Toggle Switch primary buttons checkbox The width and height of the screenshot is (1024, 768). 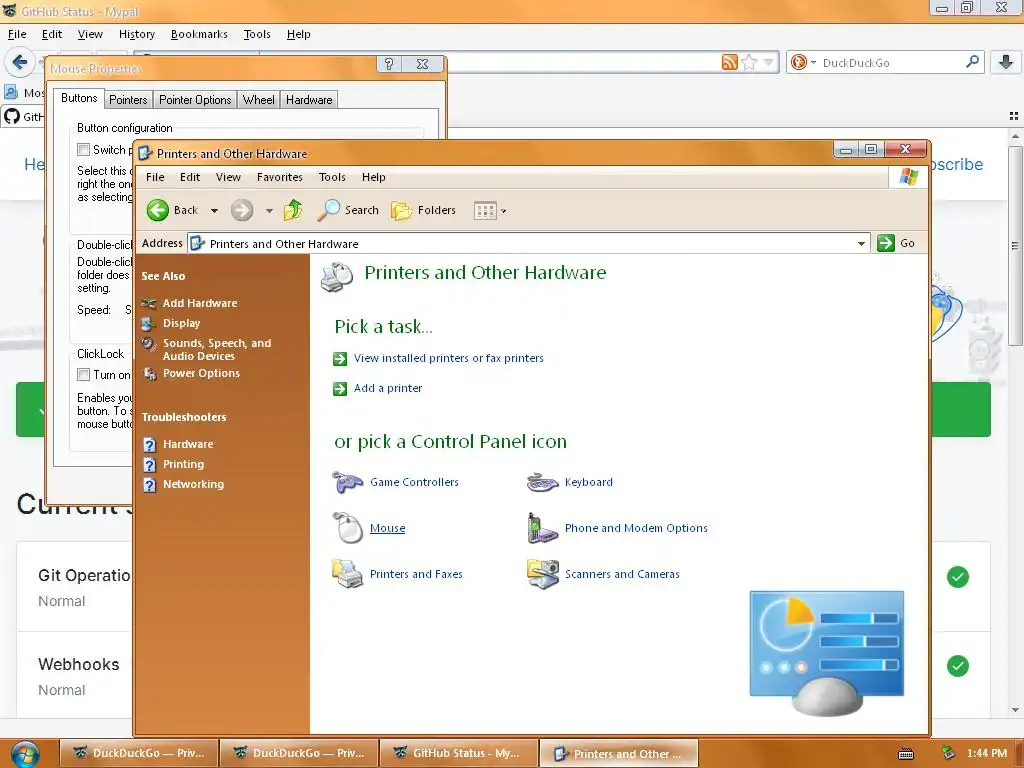pyautogui.click(x=84, y=150)
